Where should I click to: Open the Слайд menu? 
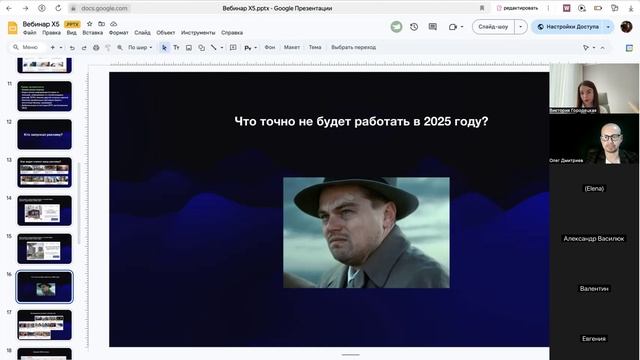pos(142,33)
